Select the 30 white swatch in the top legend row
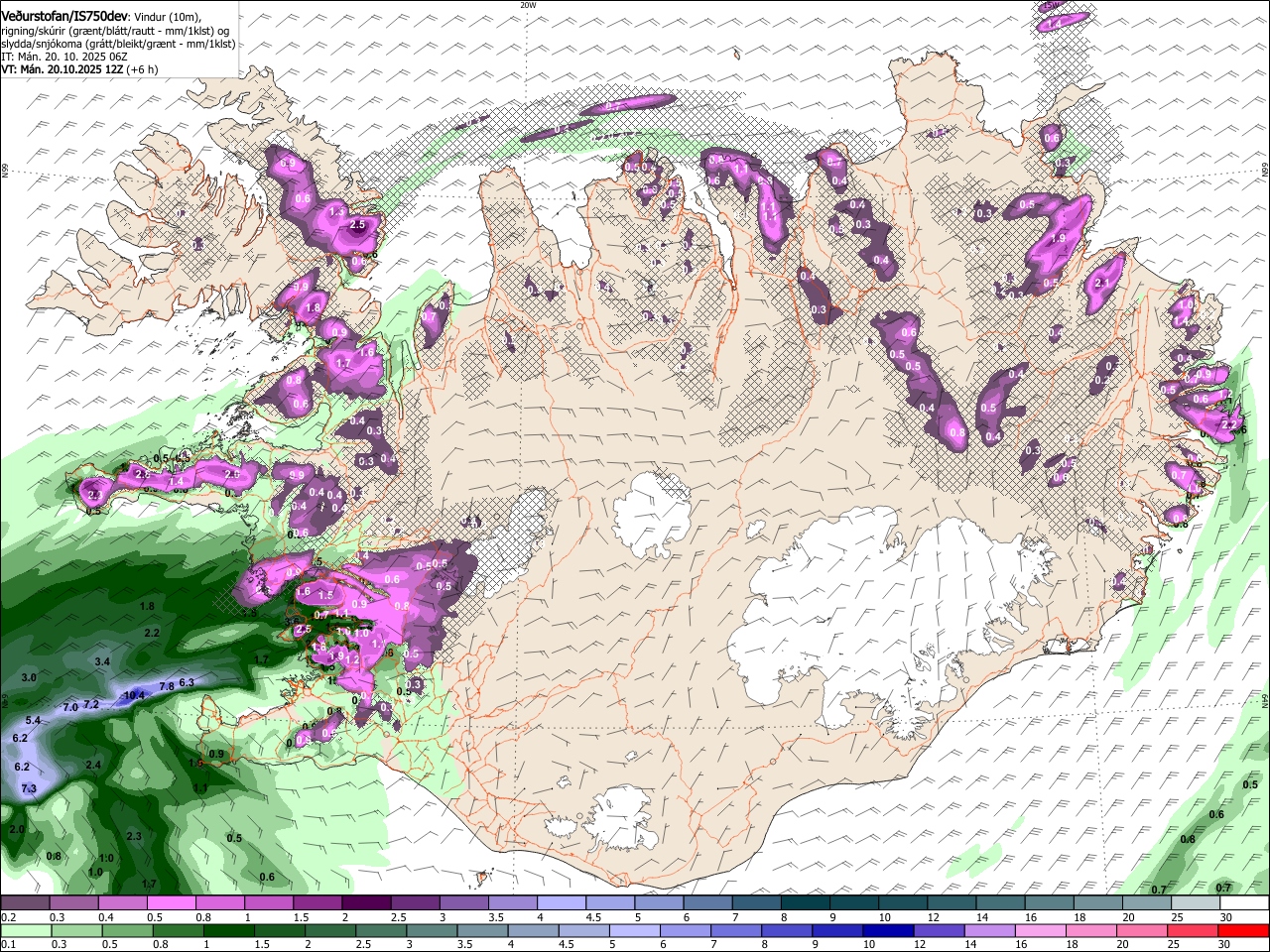 tap(1244, 903)
